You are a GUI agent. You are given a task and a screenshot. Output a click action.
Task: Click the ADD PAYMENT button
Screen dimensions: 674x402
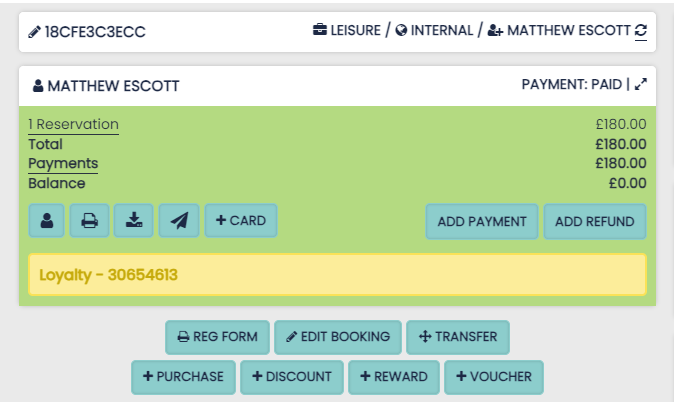pyautogui.click(x=482, y=221)
